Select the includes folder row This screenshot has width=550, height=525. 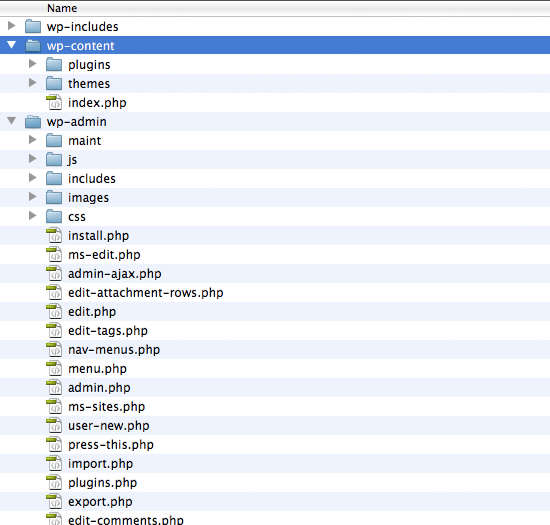coord(275,179)
